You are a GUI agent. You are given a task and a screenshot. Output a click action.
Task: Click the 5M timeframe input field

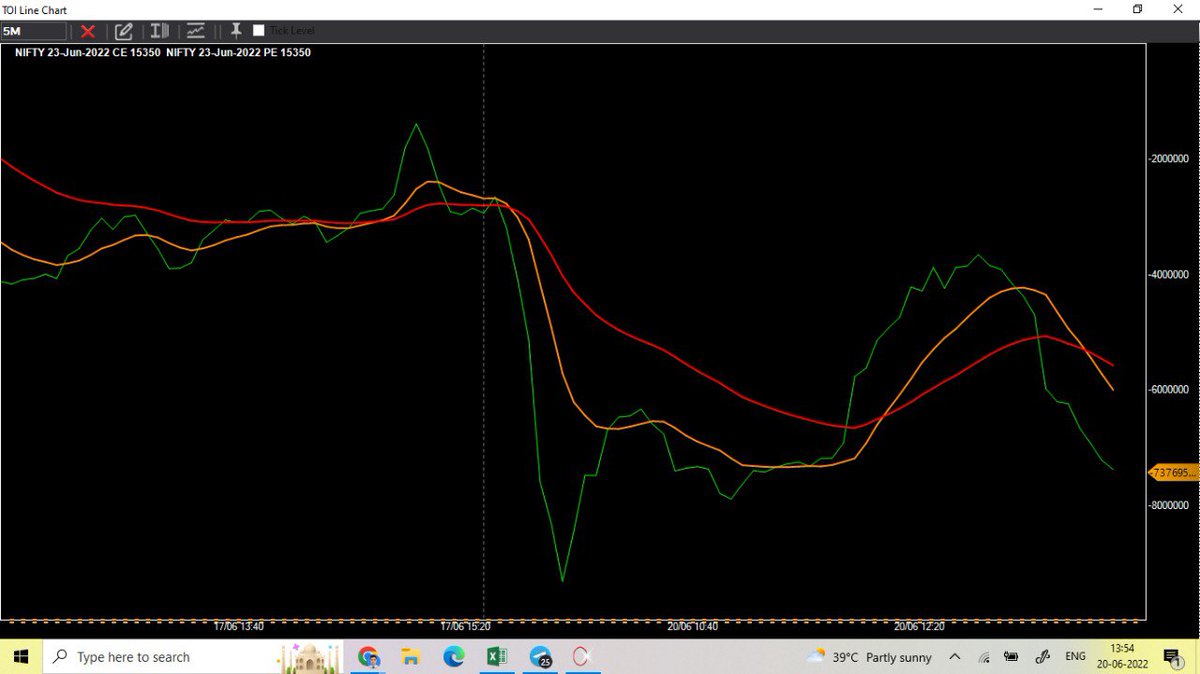[x=34, y=31]
